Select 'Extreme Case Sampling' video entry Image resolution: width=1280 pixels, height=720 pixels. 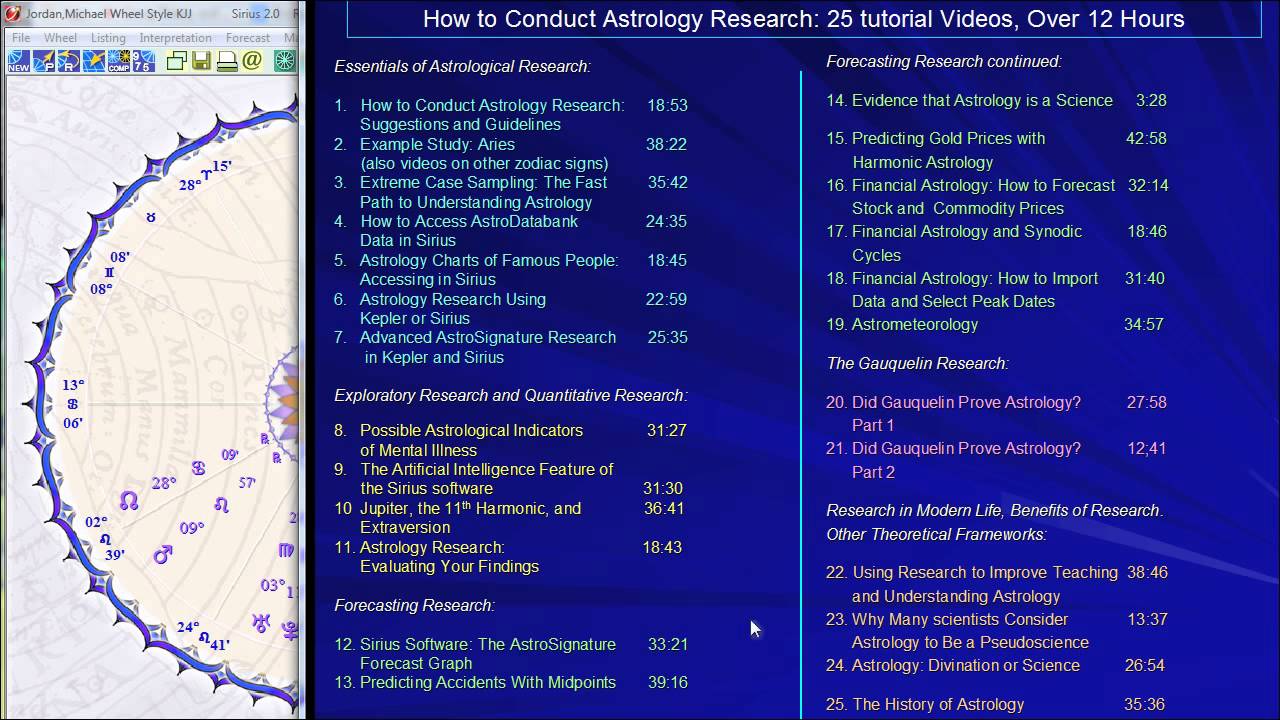click(x=483, y=192)
